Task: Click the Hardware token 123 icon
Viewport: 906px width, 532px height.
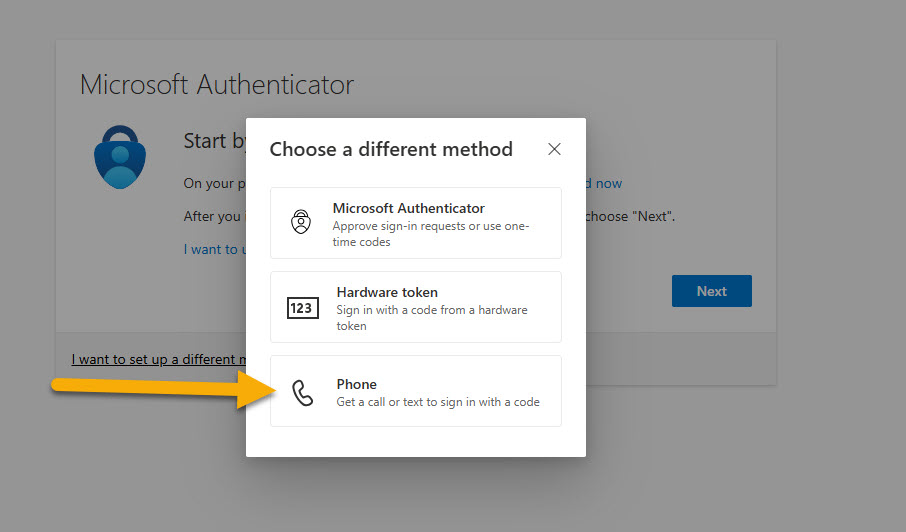Action: [302, 308]
